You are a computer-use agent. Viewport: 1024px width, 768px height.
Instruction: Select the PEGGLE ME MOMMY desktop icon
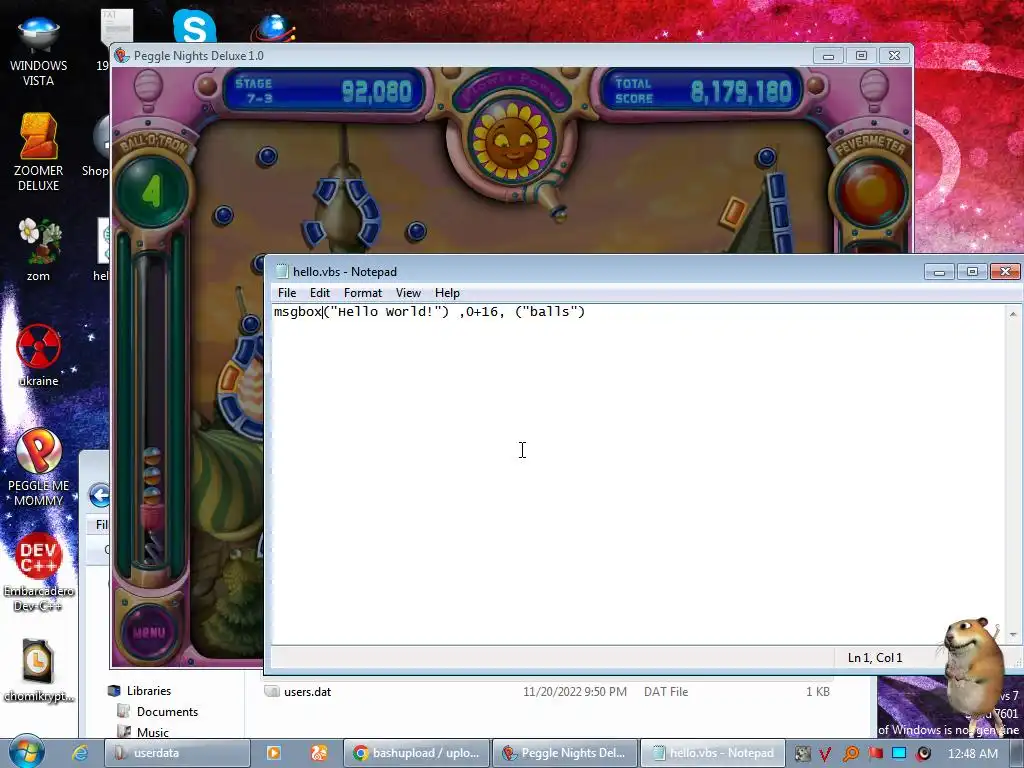(39, 468)
